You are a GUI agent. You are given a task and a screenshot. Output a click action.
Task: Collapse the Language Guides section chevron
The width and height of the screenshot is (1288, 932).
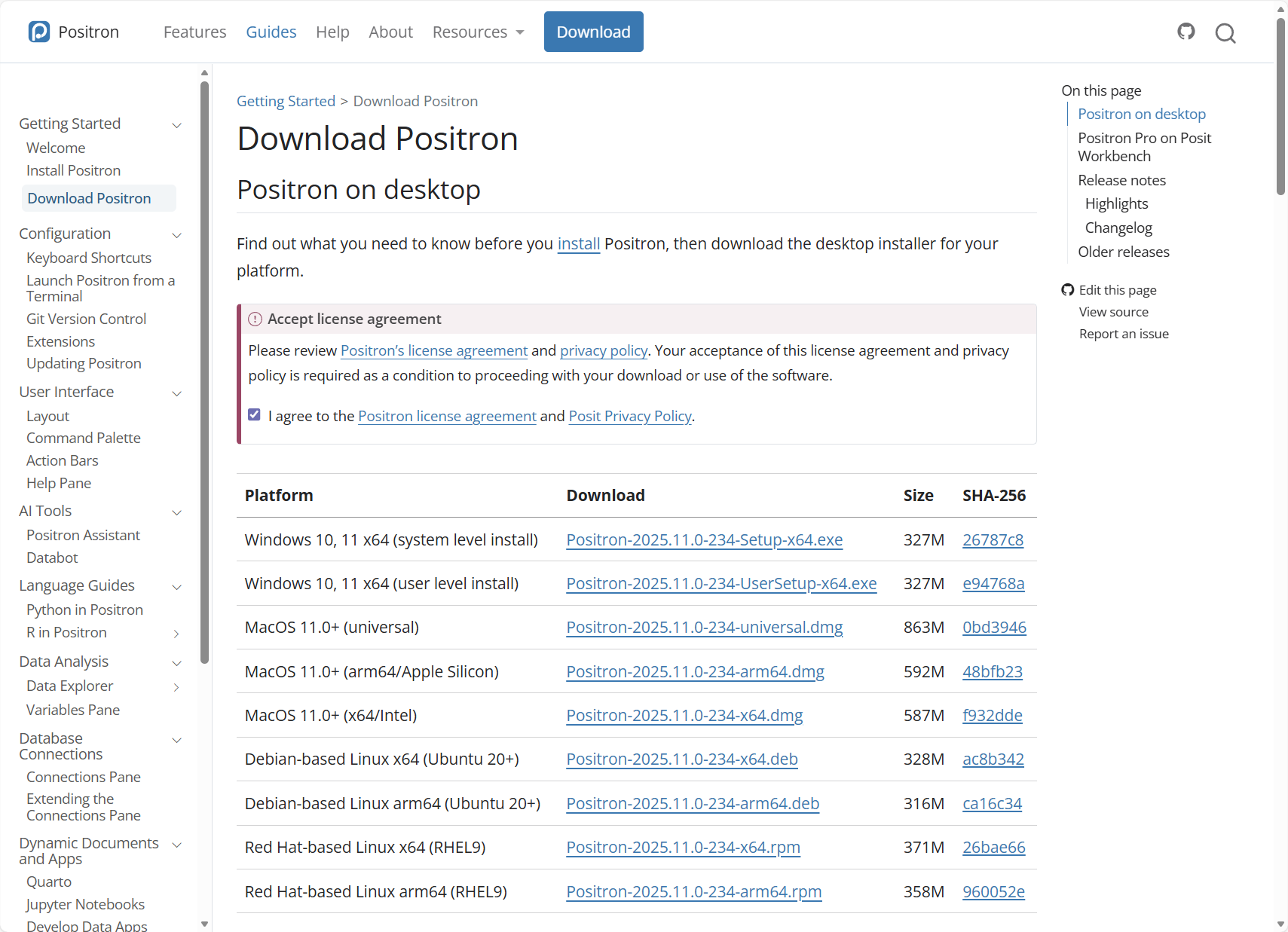click(x=177, y=587)
